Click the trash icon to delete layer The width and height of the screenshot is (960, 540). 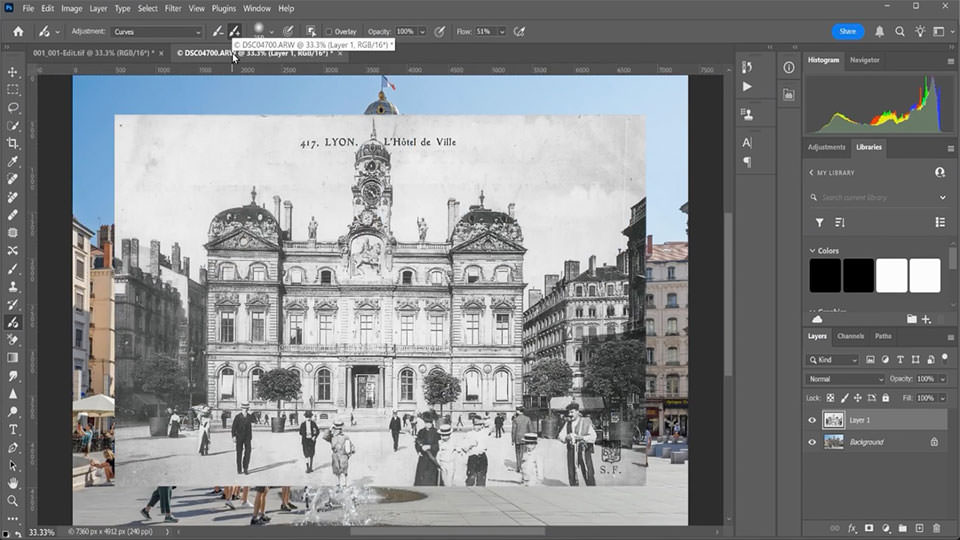tap(936, 528)
